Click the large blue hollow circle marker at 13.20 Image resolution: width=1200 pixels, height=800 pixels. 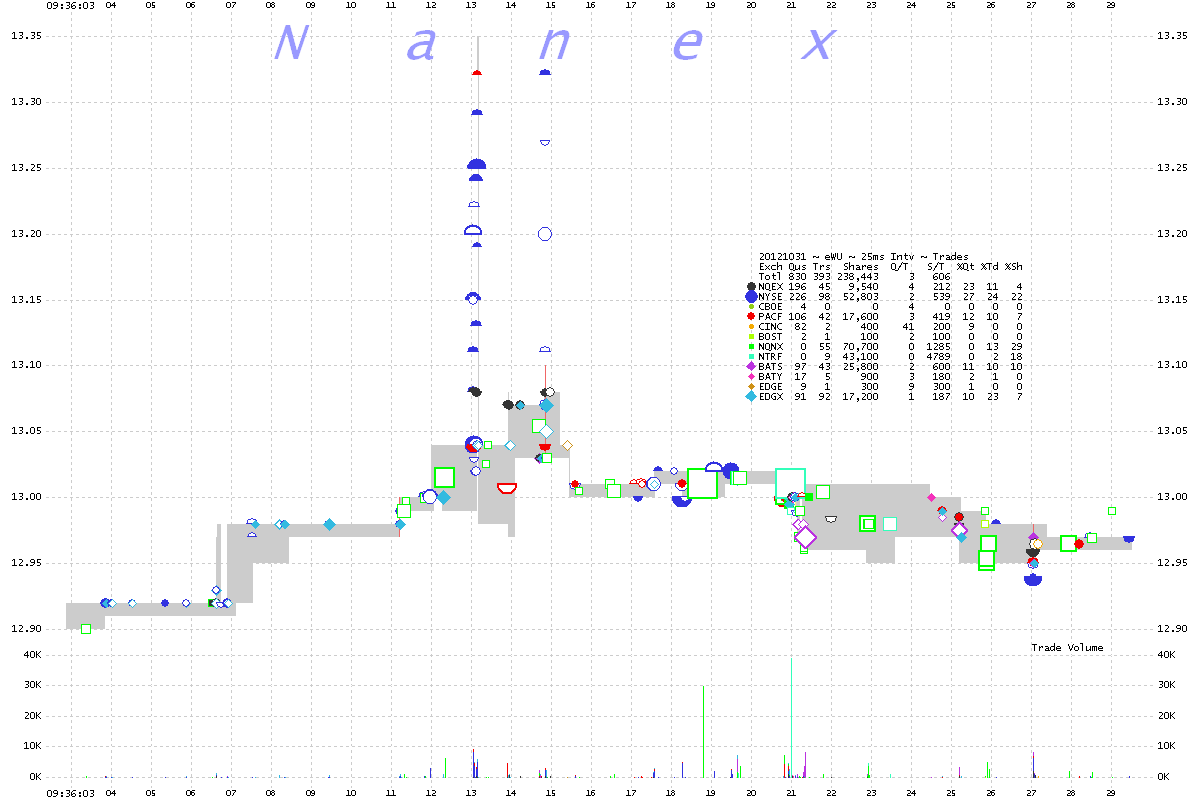click(545, 234)
